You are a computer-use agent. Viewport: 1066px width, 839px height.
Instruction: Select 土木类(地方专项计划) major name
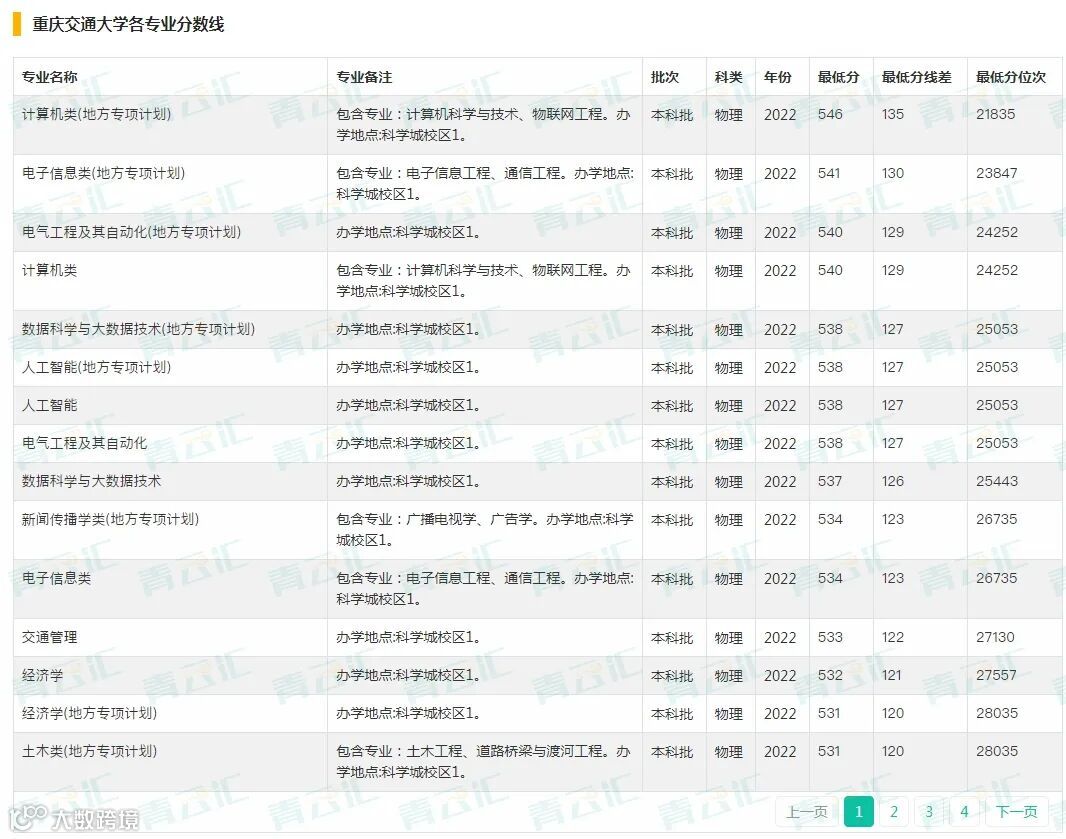90,751
